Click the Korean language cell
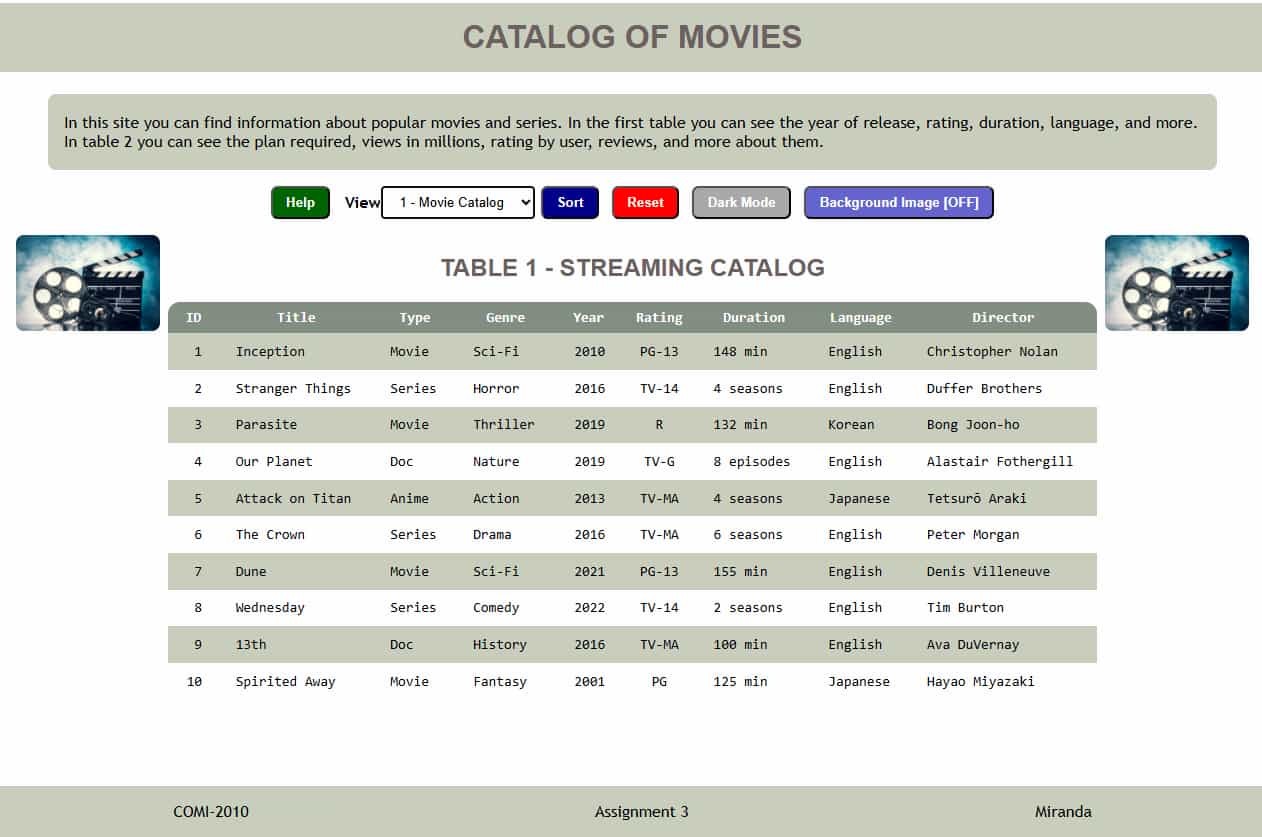Viewport: 1262px width, 837px height. 851,424
